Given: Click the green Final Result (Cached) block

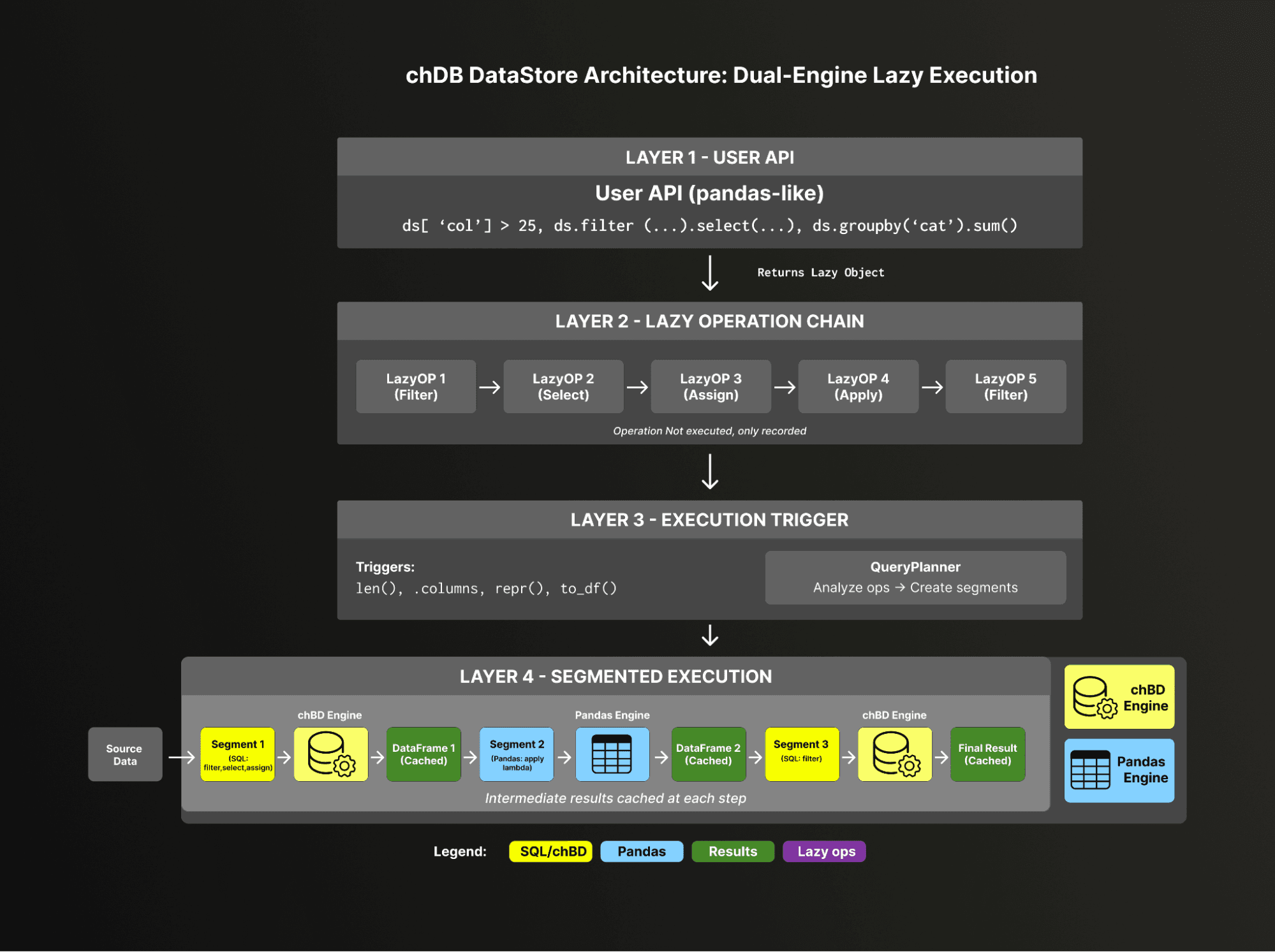Looking at the screenshot, I should [x=987, y=754].
